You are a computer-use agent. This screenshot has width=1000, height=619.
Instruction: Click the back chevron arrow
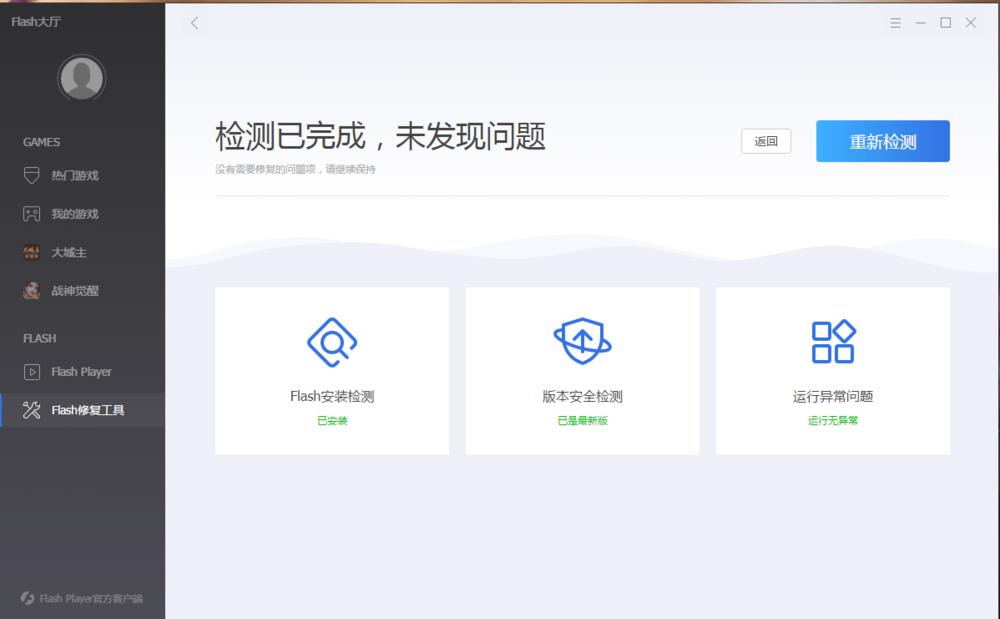pos(193,23)
